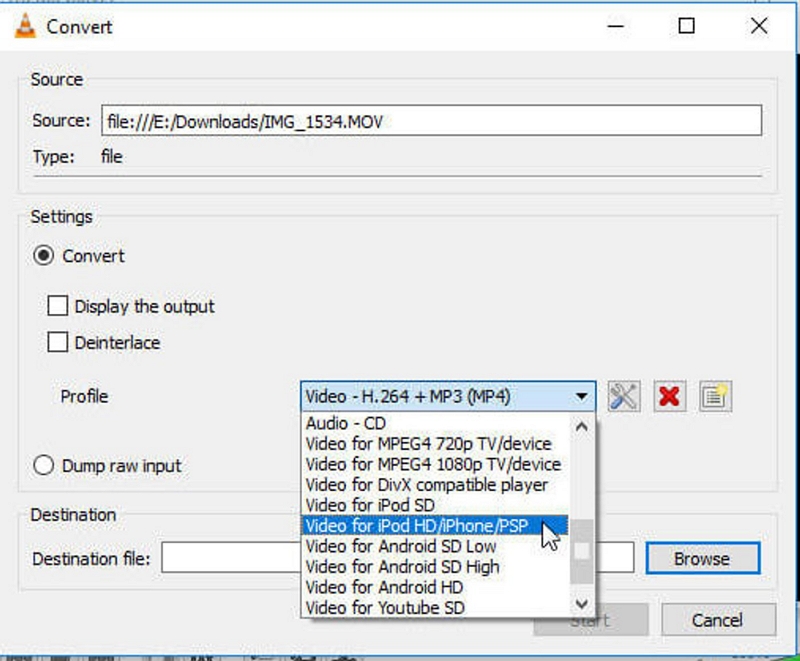Close the Convert dialog
This screenshot has height=661, width=800.
[759, 26]
